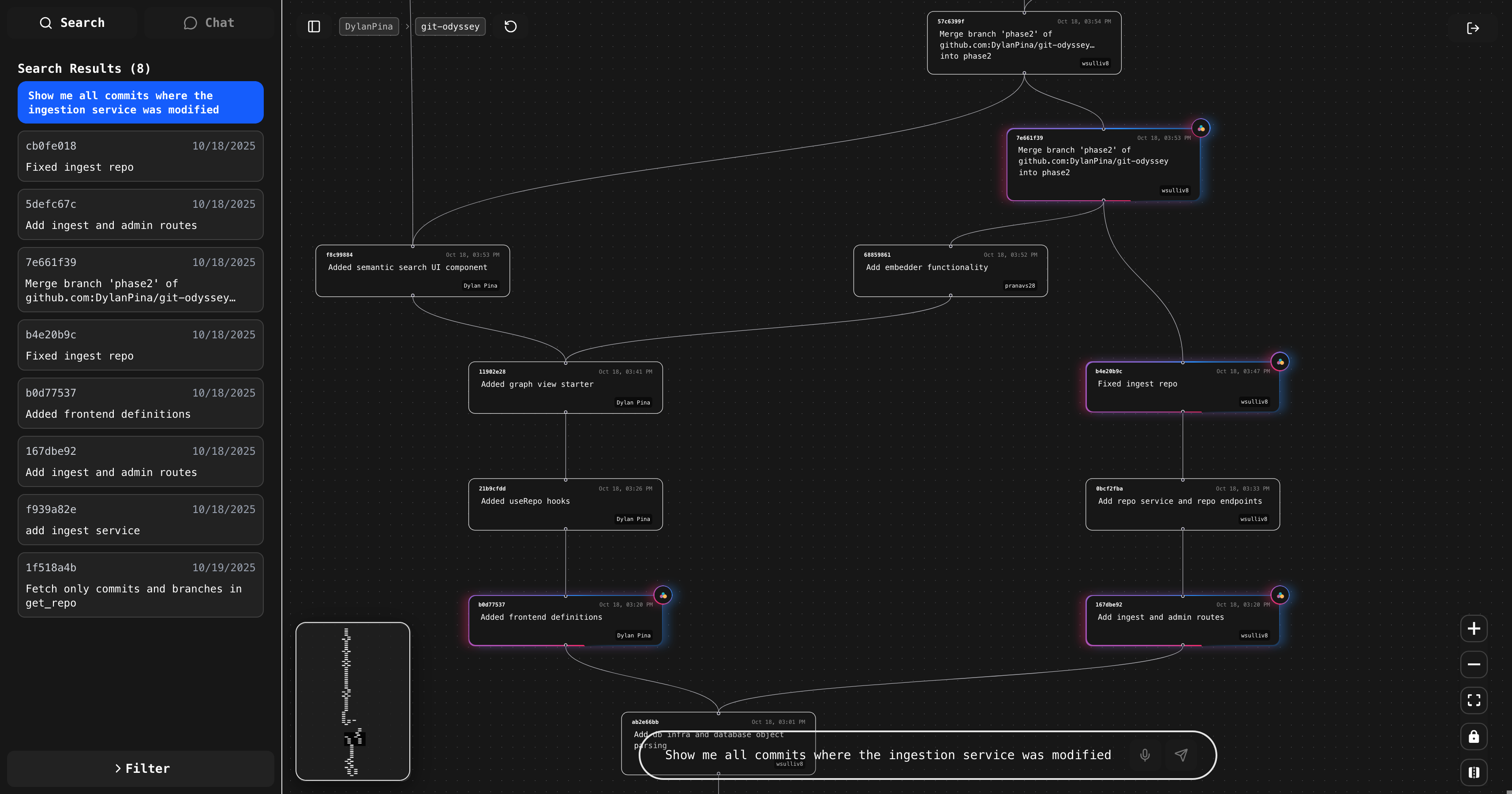Zoom in with the plus button
The image size is (1512, 794).
click(1473, 629)
